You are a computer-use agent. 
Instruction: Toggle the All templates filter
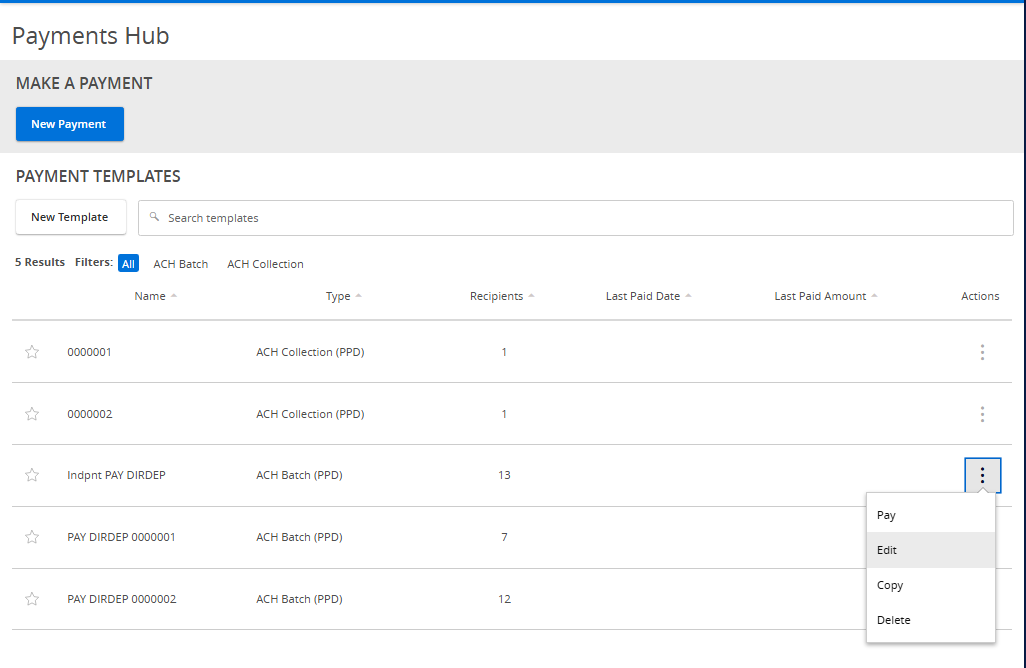(x=128, y=263)
